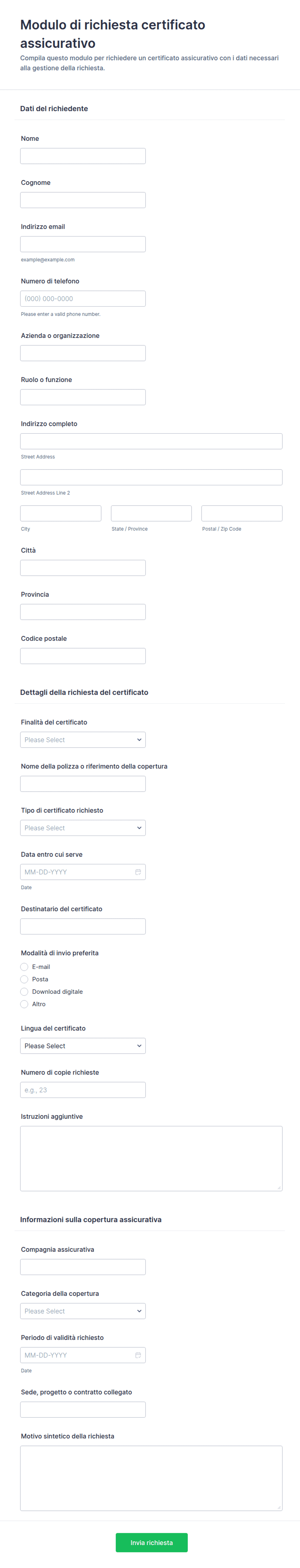Open Categoria della copertura dropdown
Viewport: 300px width, 1568px height.
pos(83,1311)
